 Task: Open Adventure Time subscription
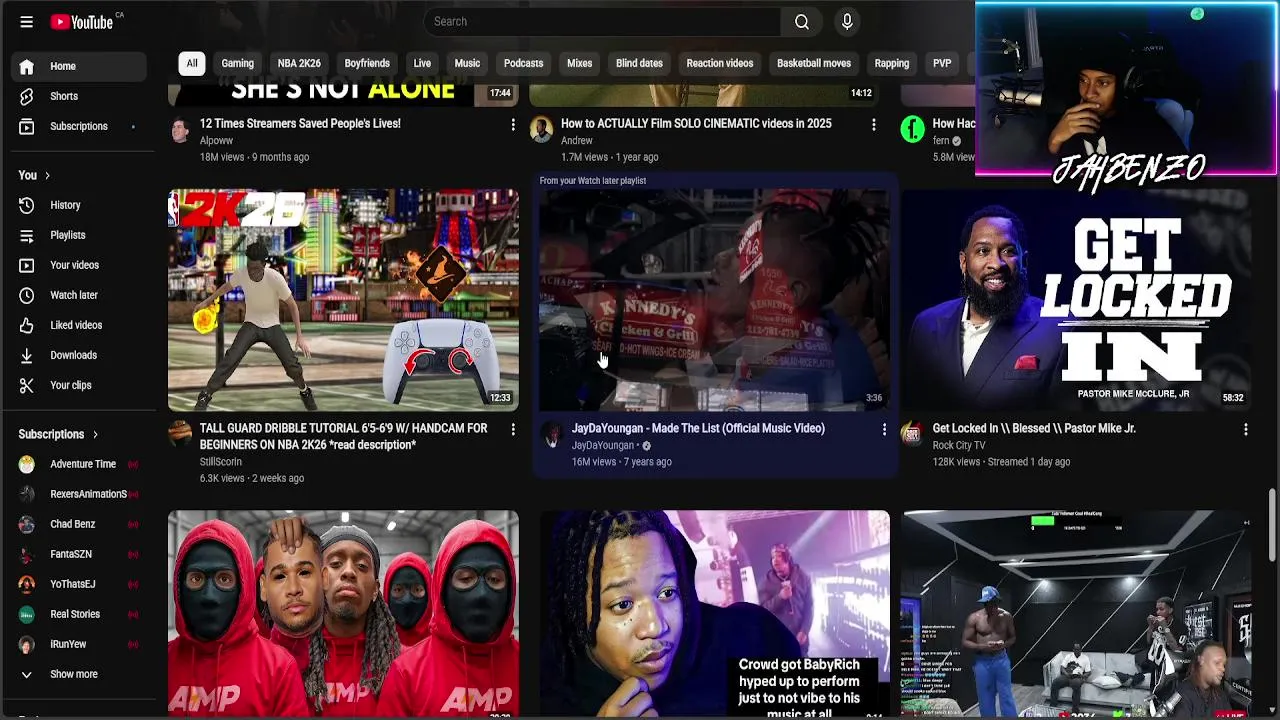(x=79, y=464)
